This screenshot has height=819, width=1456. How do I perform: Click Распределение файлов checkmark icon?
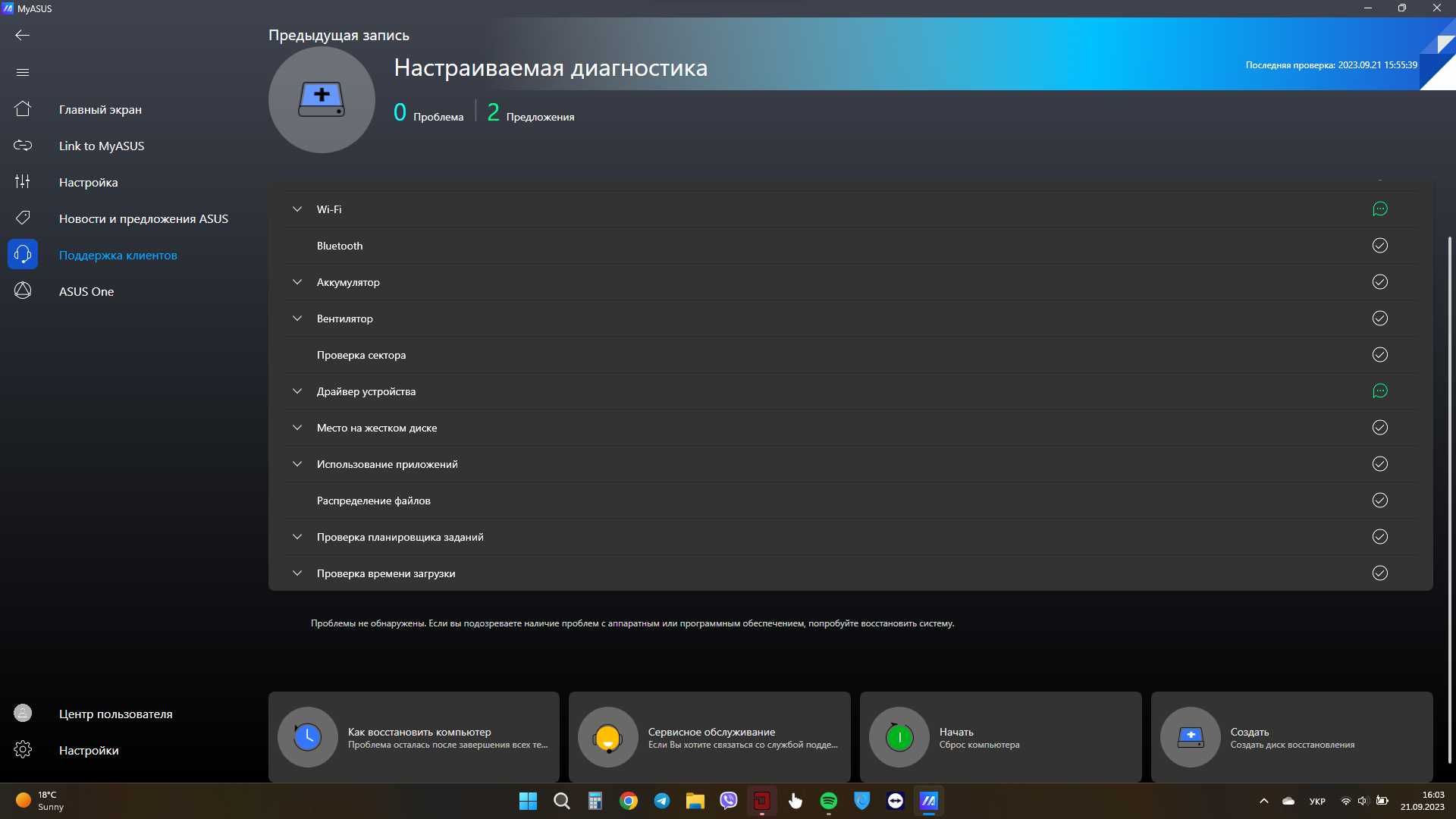(1380, 500)
